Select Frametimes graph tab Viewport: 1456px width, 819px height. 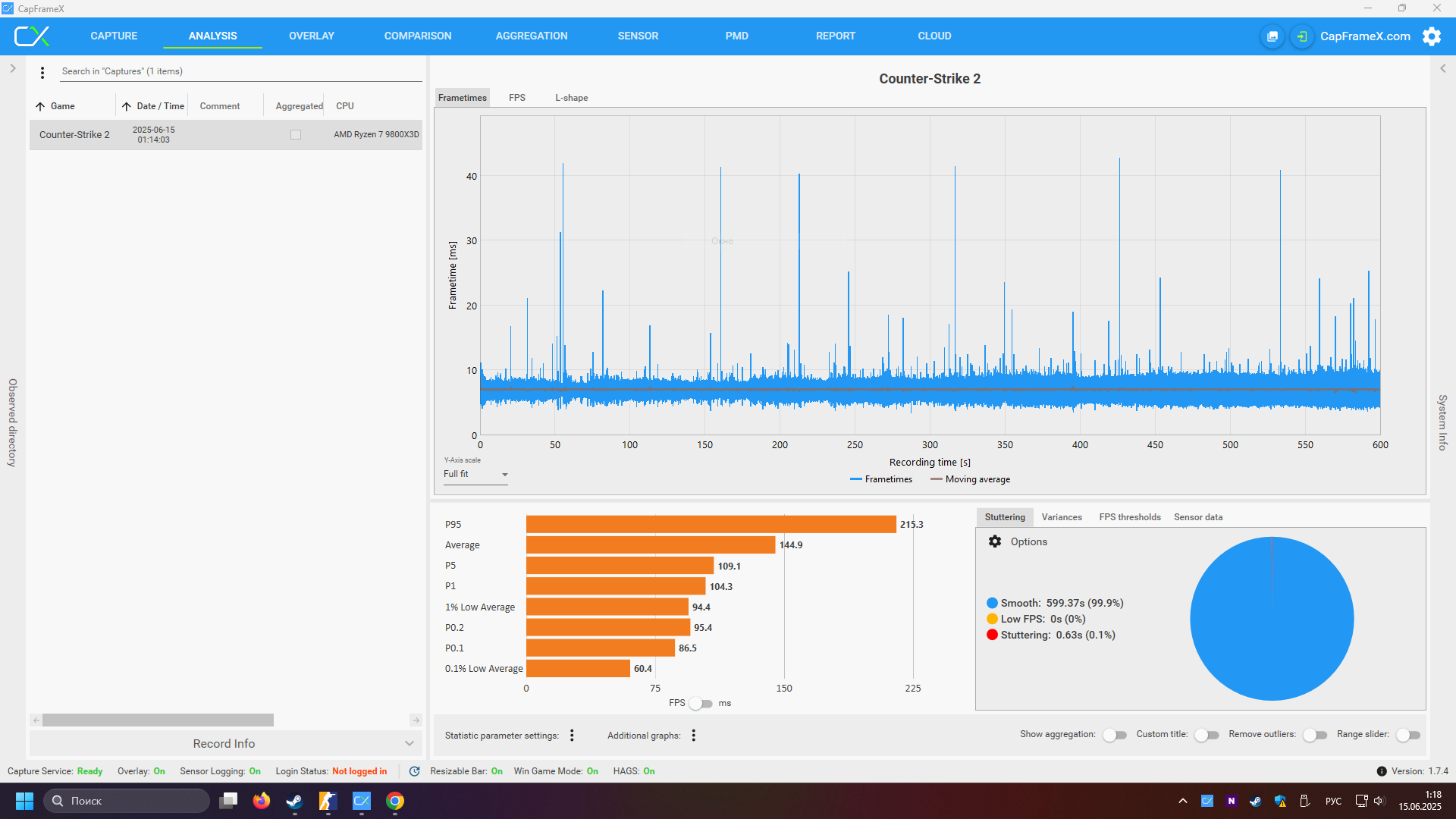tap(463, 98)
